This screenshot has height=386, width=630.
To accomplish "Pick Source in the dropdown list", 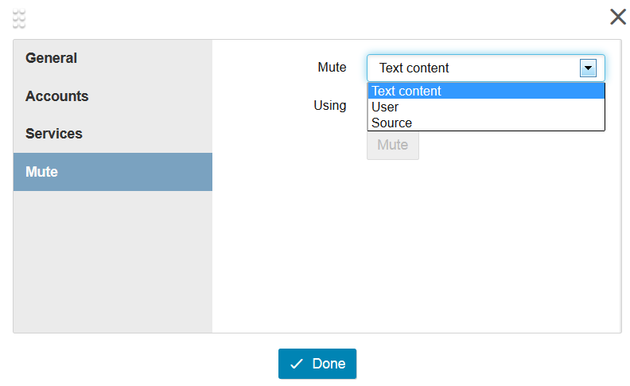I will (x=486, y=123).
